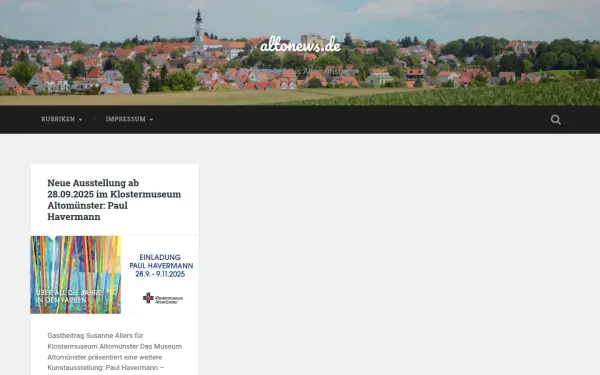Open the search magnifier icon
Screen dimensions: 600x375
click(x=556, y=120)
